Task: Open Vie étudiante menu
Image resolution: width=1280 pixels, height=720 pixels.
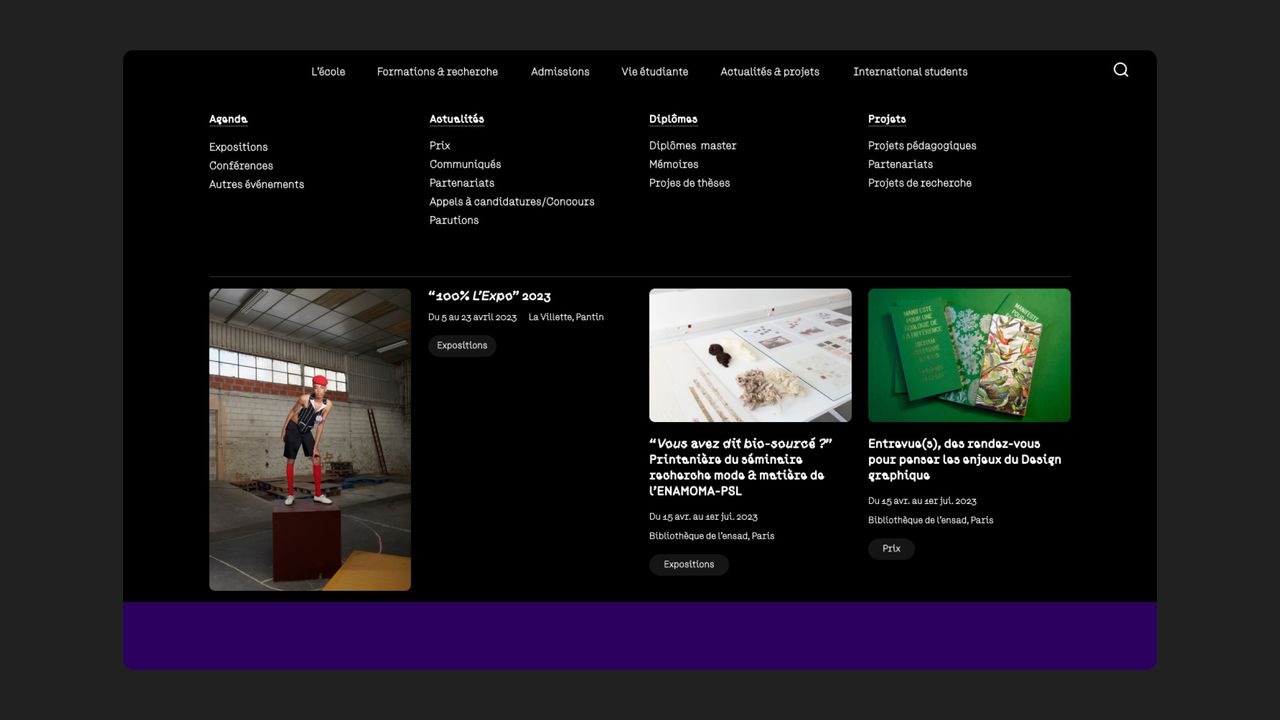Action: 654,72
